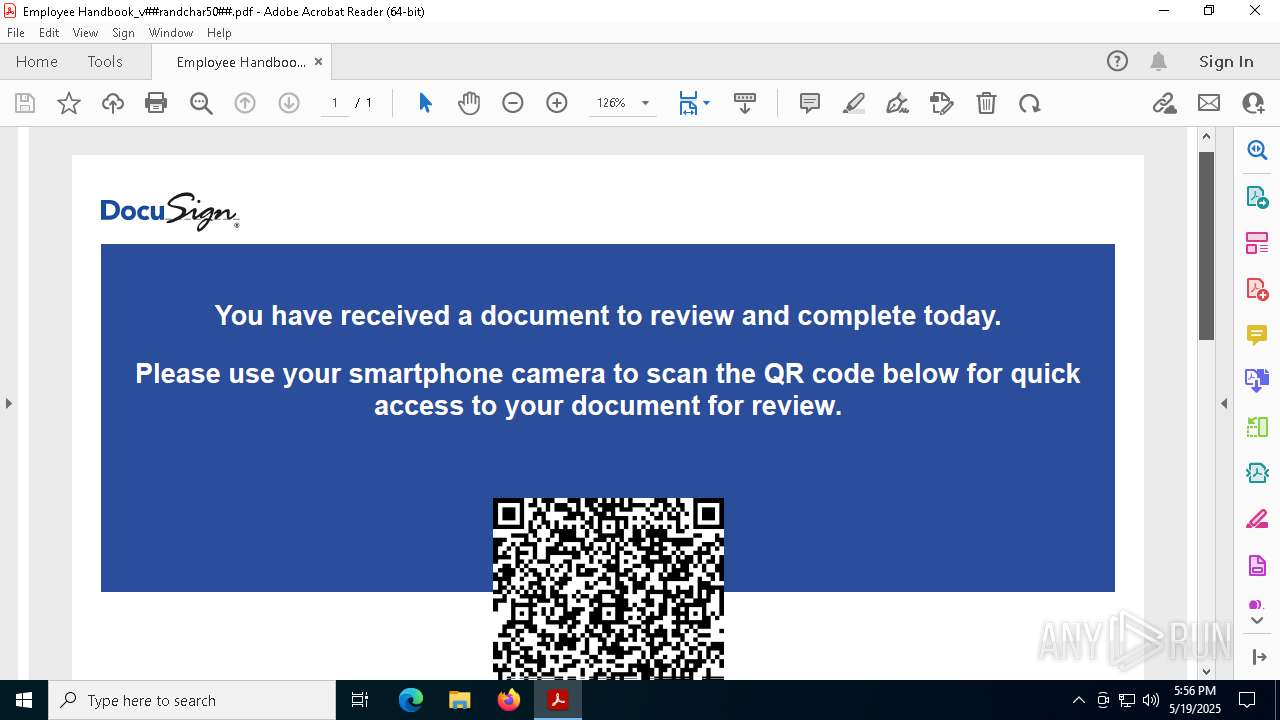Open Help question mark icon
The height and width of the screenshot is (720, 1280).
(1117, 61)
